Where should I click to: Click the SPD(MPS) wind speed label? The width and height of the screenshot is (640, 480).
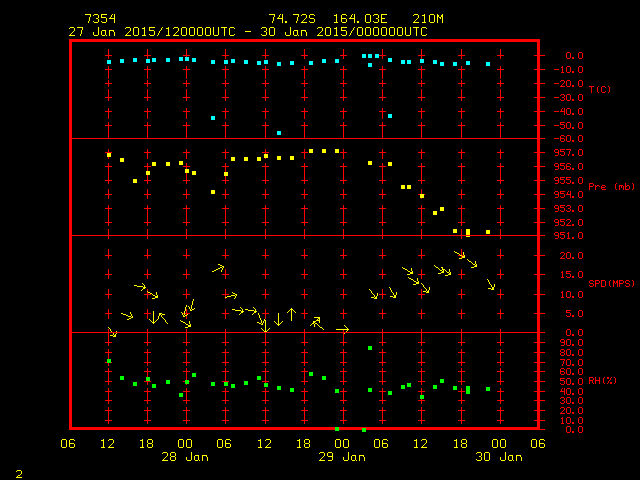tap(611, 284)
